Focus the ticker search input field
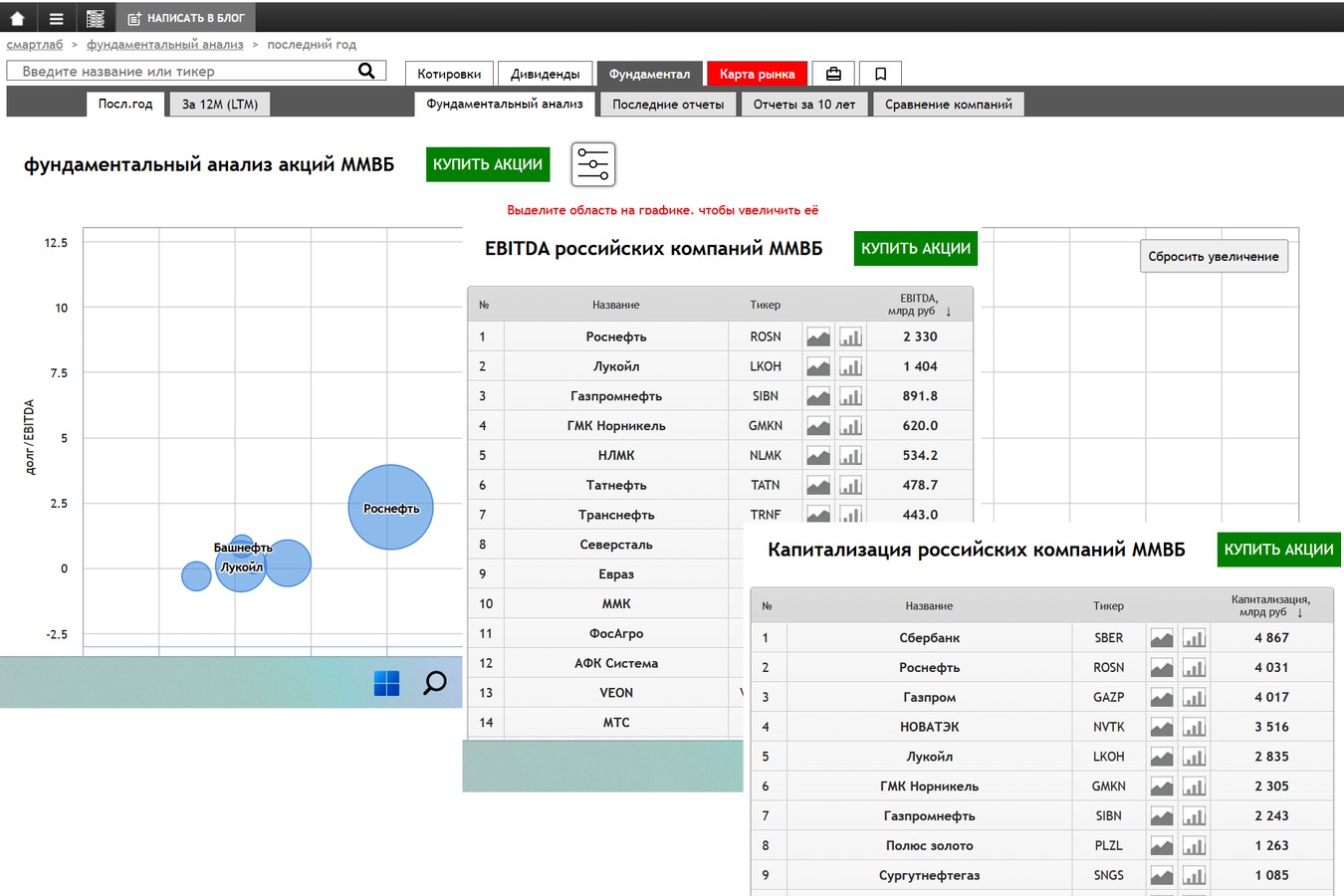This screenshot has height=896, width=1344. point(181,71)
